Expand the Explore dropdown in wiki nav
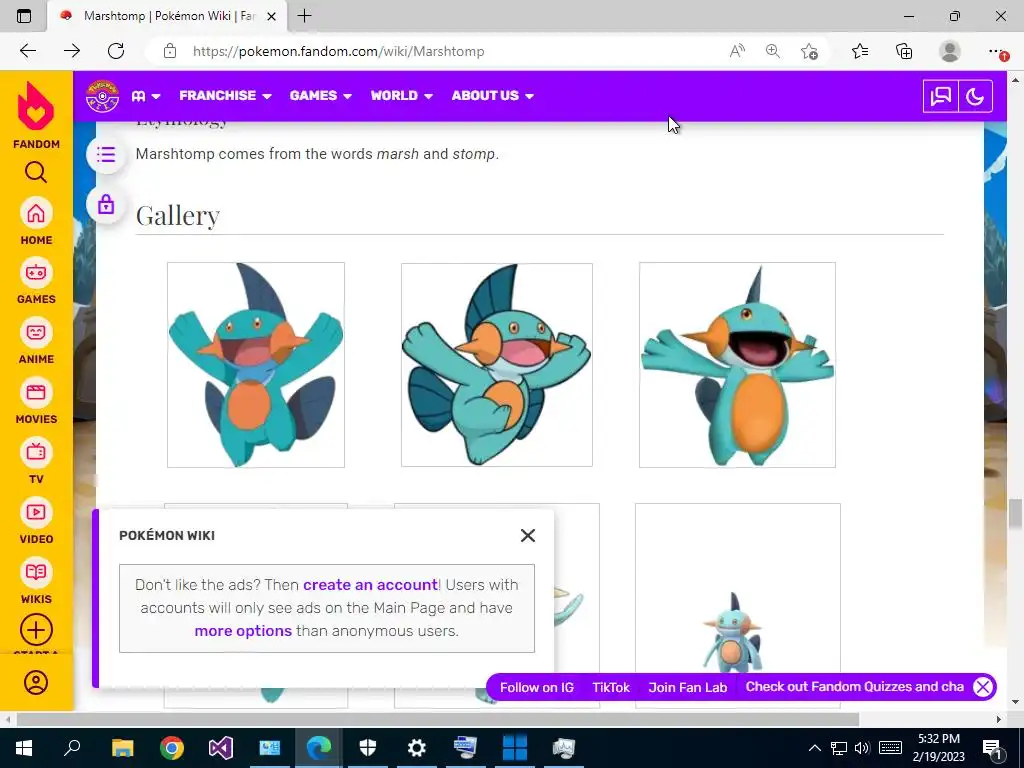 (x=146, y=96)
